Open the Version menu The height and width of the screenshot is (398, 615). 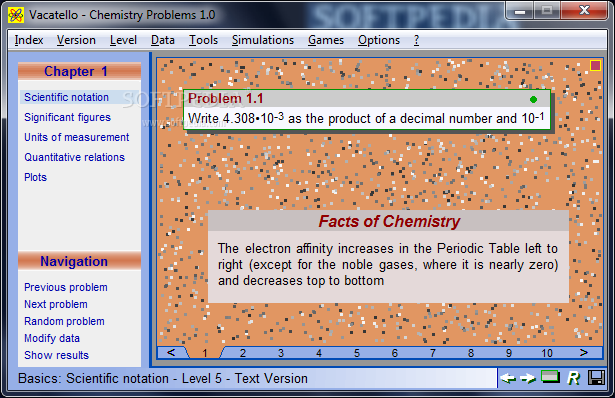point(76,40)
